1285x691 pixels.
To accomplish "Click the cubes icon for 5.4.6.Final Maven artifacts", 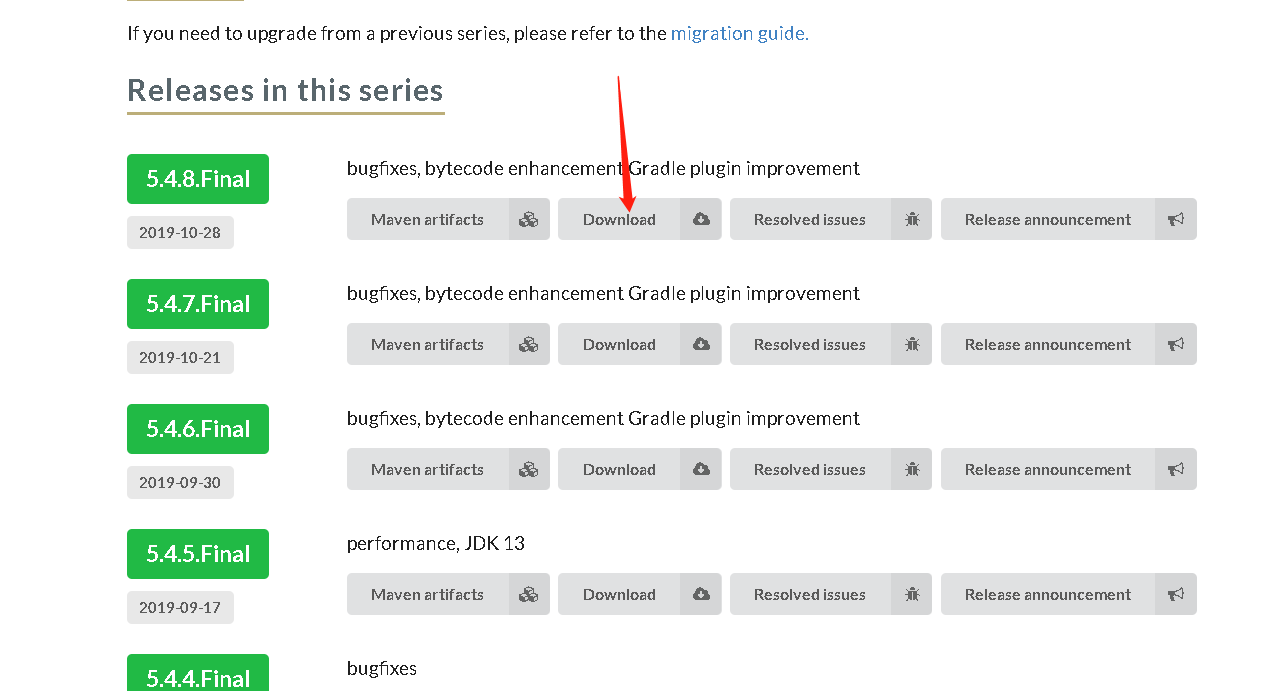I will tap(529, 469).
